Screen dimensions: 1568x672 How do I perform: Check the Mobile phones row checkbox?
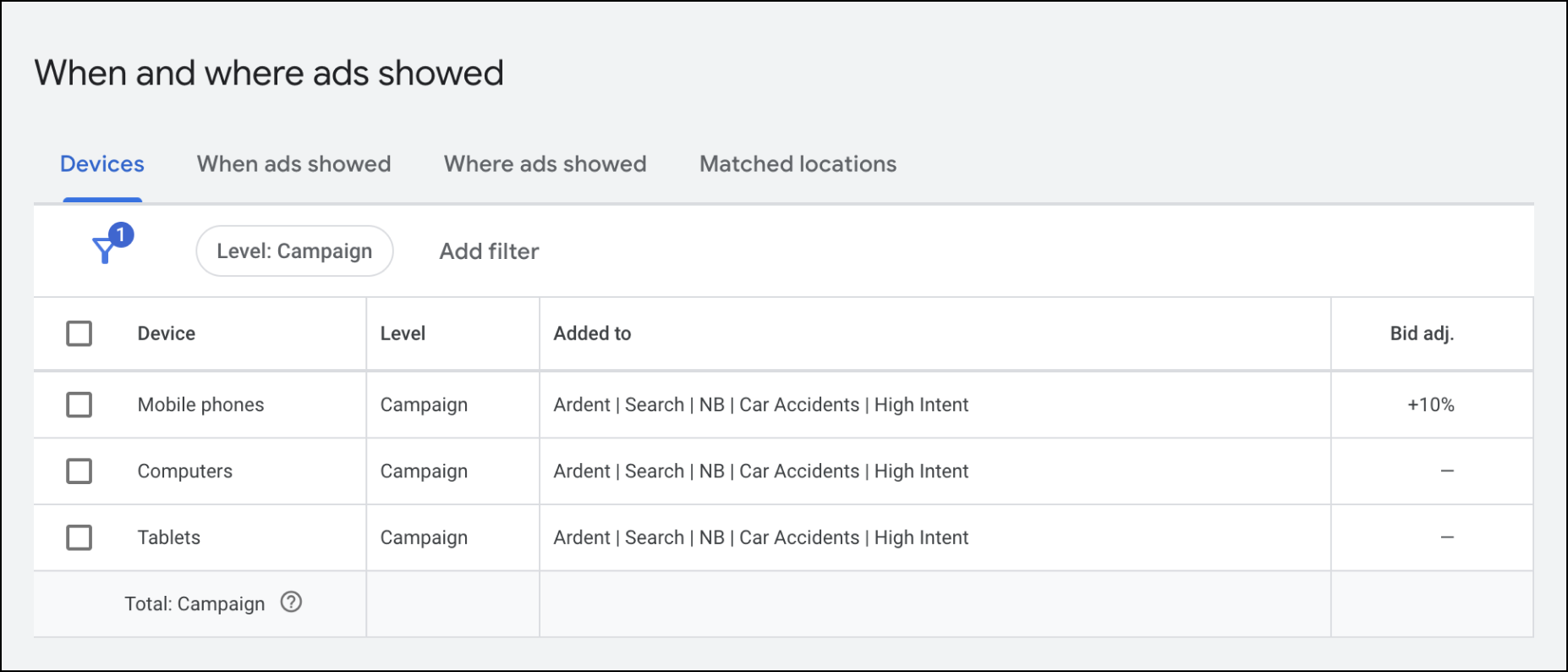click(x=79, y=405)
